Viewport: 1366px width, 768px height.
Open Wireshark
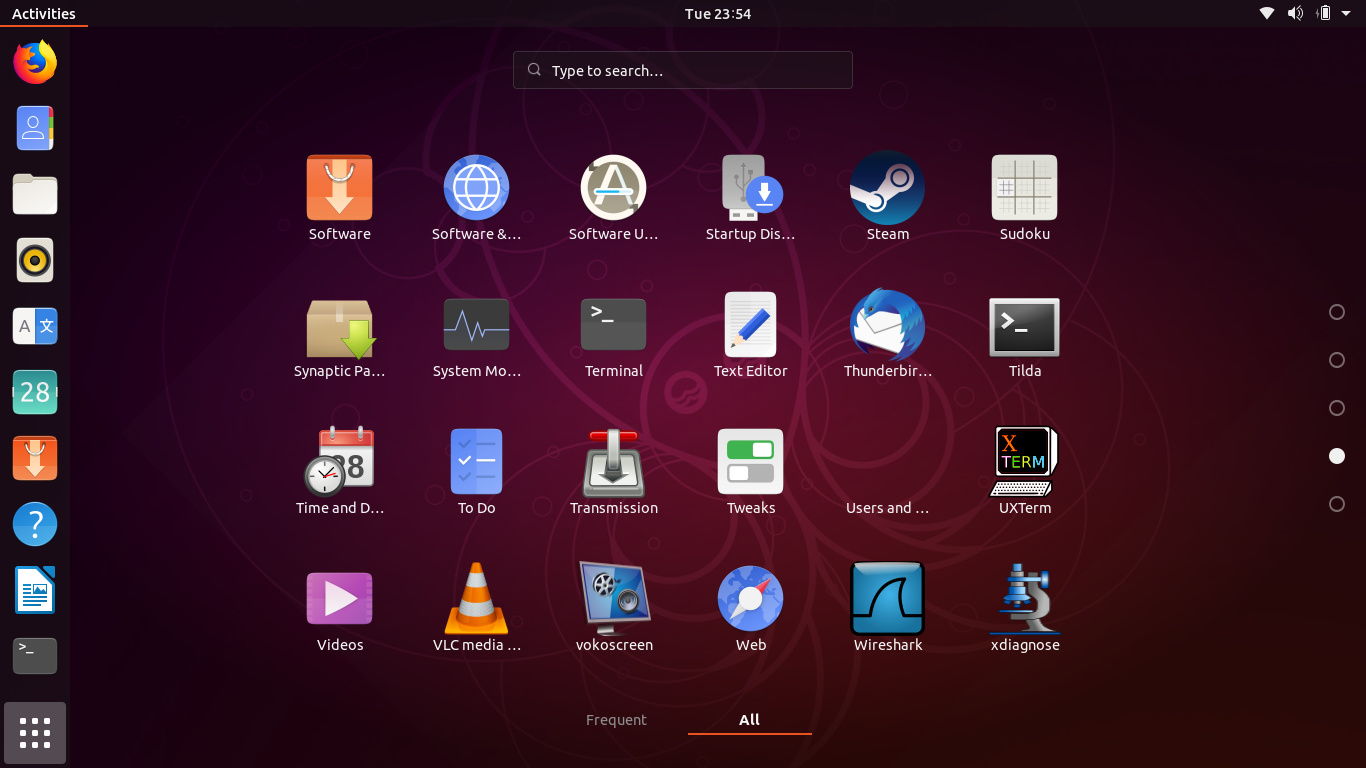pyautogui.click(x=887, y=597)
